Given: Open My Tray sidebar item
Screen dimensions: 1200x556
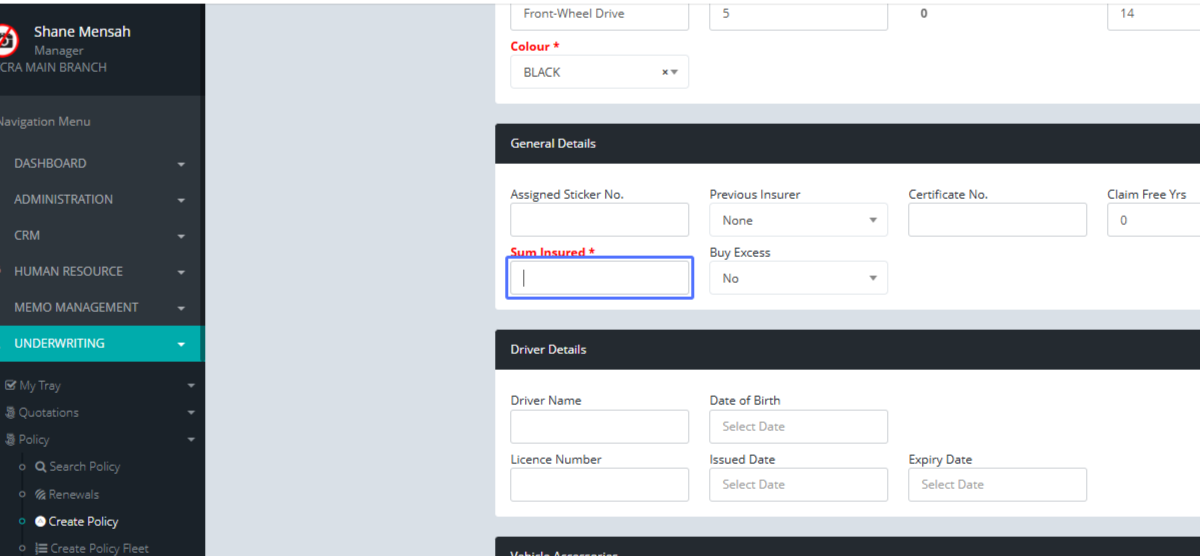Looking at the screenshot, I should [40, 385].
